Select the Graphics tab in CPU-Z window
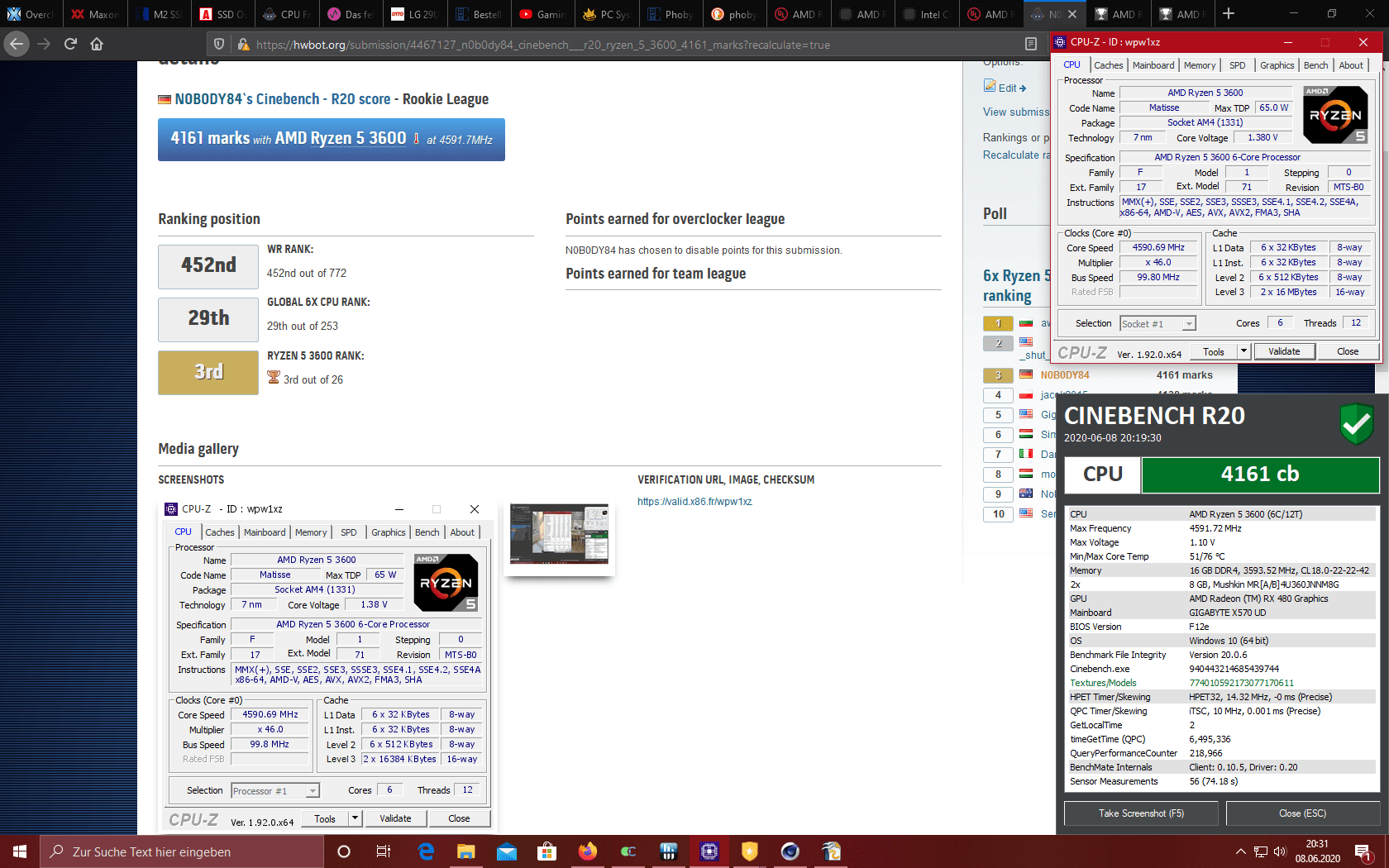Screen dimensions: 1389x868 pyautogui.click(x=1277, y=65)
